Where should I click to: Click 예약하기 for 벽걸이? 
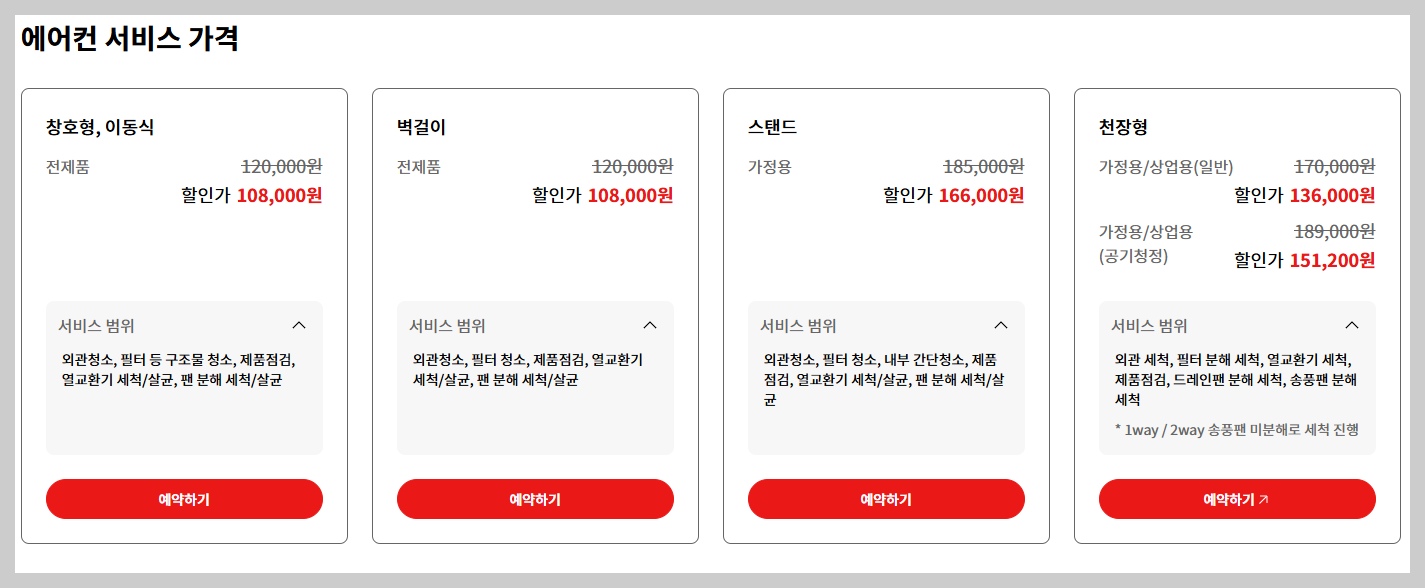pyautogui.click(x=535, y=497)
